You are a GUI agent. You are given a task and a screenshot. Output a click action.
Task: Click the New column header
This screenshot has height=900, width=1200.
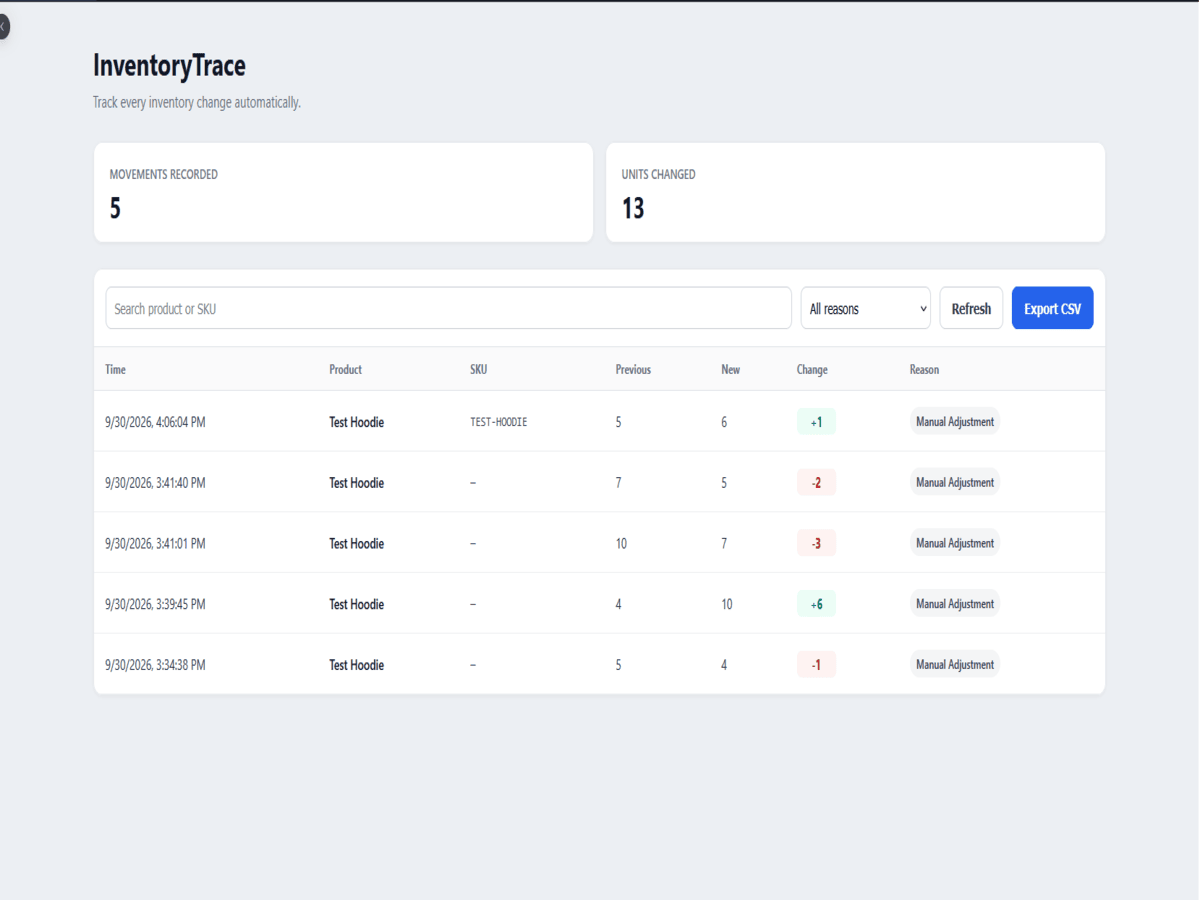point(730,369)
